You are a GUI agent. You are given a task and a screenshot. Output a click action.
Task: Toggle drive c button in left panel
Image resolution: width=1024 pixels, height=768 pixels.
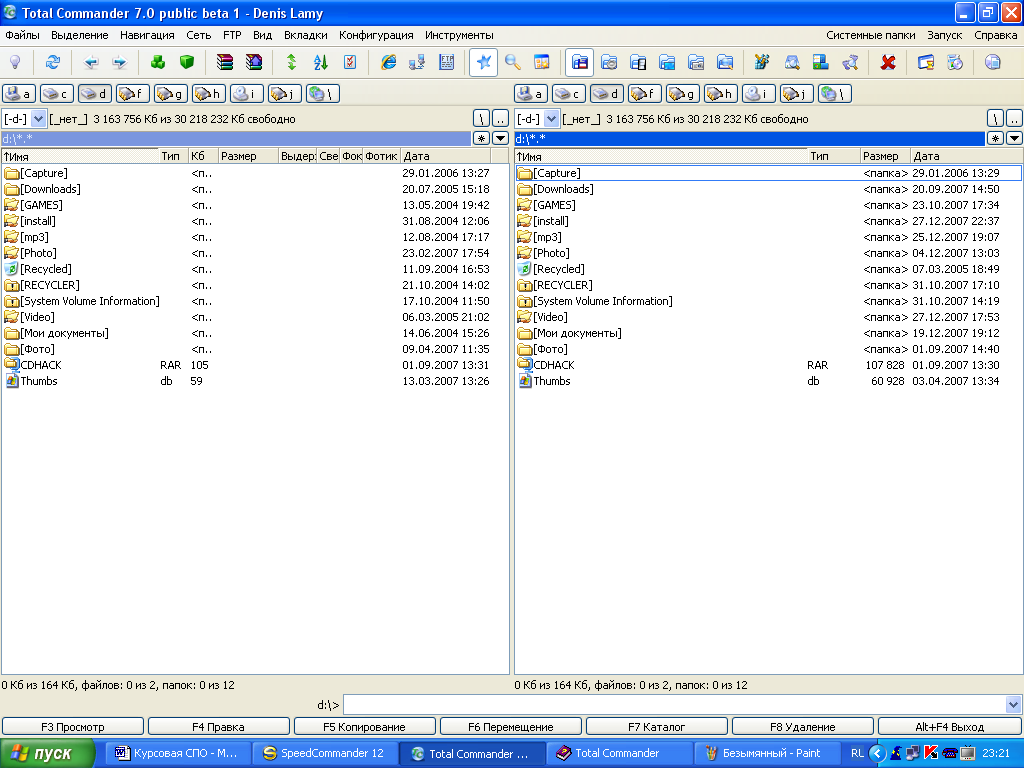click(x=57, y=94)
